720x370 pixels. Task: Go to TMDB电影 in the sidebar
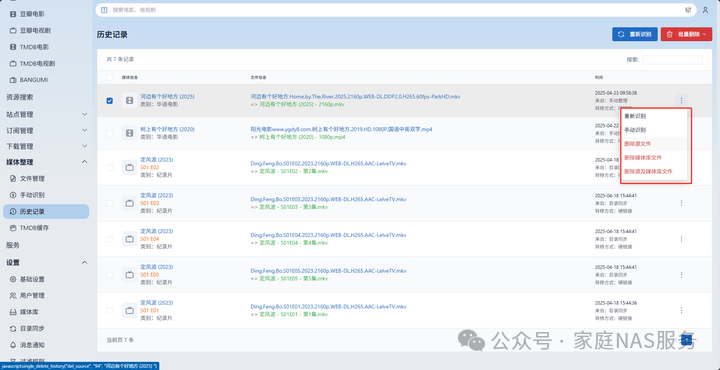tap(34, 47)
